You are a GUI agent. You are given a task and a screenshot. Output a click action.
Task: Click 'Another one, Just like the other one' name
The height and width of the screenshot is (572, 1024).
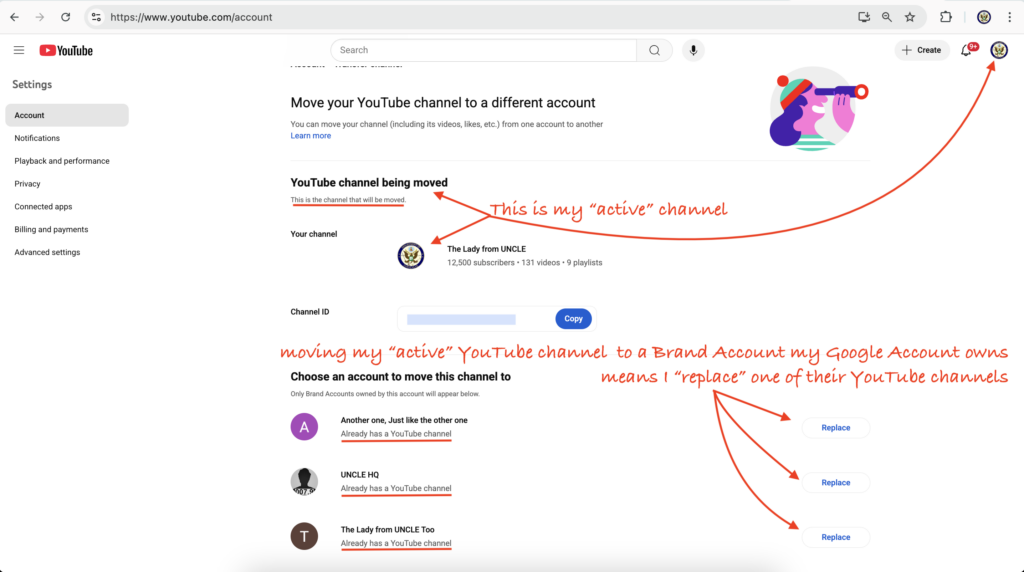pos(404,421)
